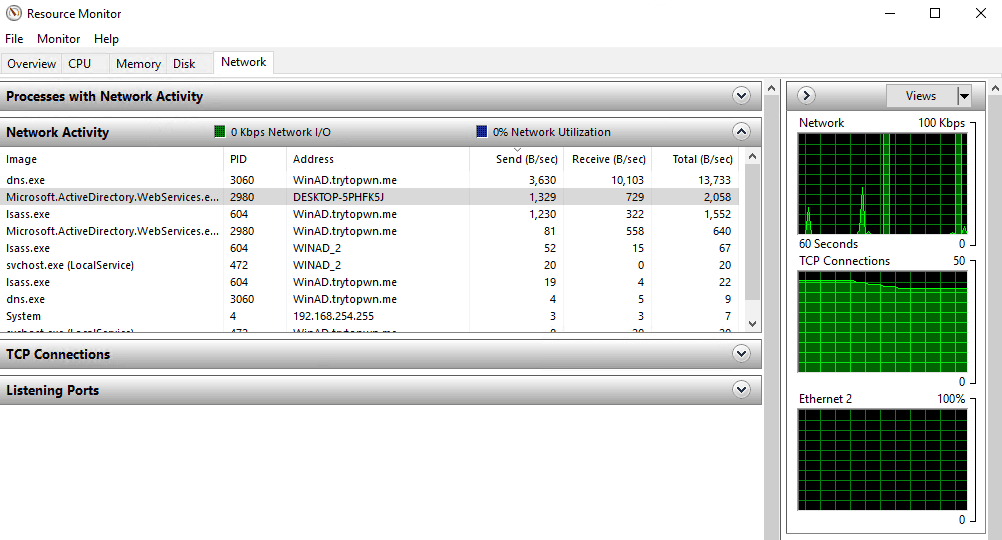Click blue Network Utilization indicator square
Screen dimensions: 1002x540
(482, 132)
